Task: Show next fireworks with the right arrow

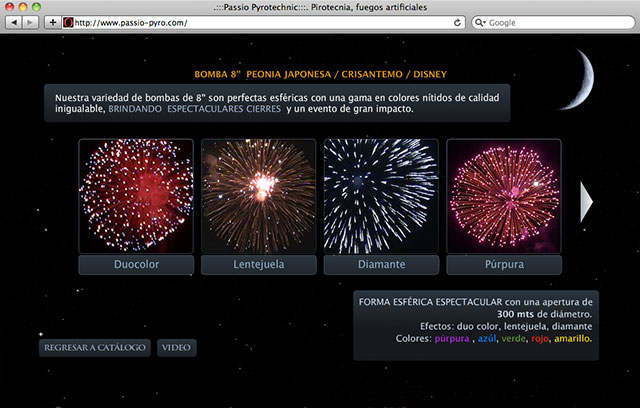Action: pyautogui.click(x=586, y=202)
